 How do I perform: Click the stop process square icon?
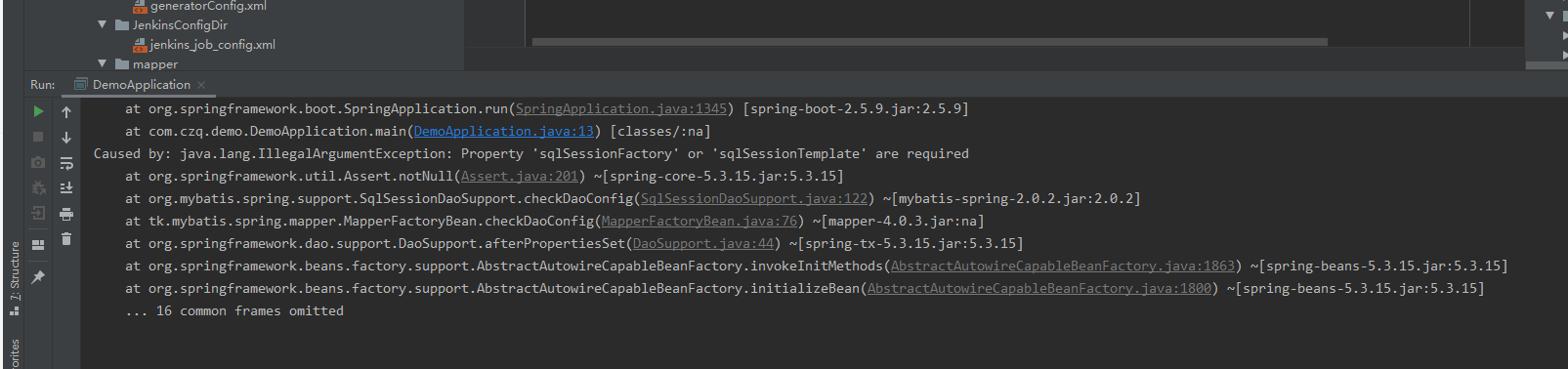click(x=38, y=137)
